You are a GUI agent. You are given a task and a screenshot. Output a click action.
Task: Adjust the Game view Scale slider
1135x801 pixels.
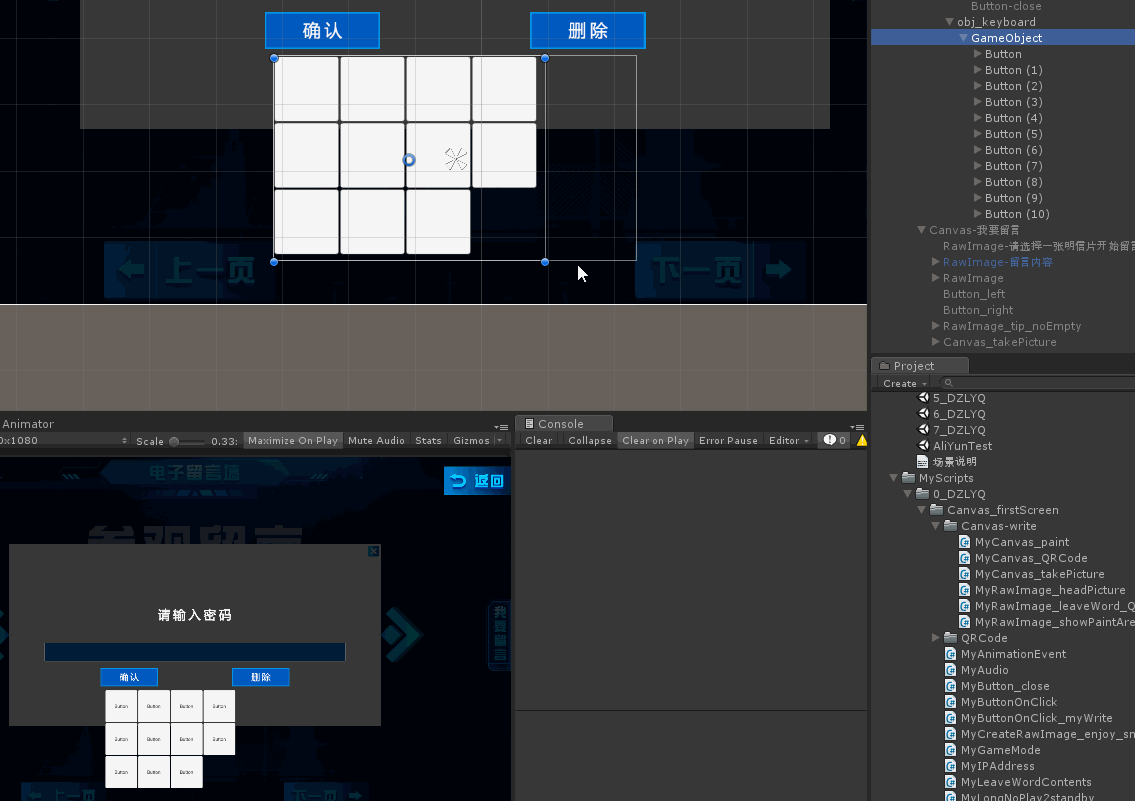coord(172,440)
